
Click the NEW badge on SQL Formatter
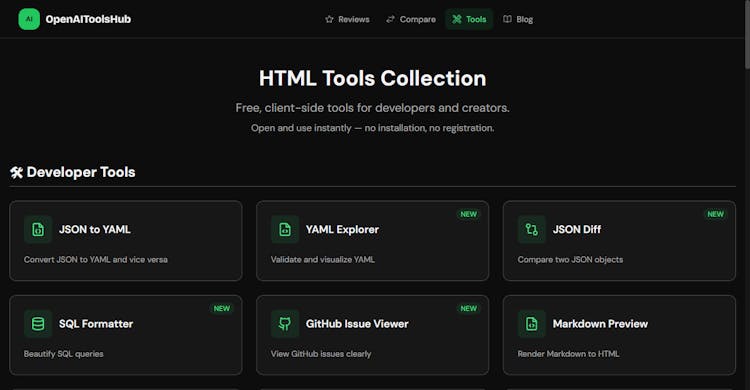[222, 309]
